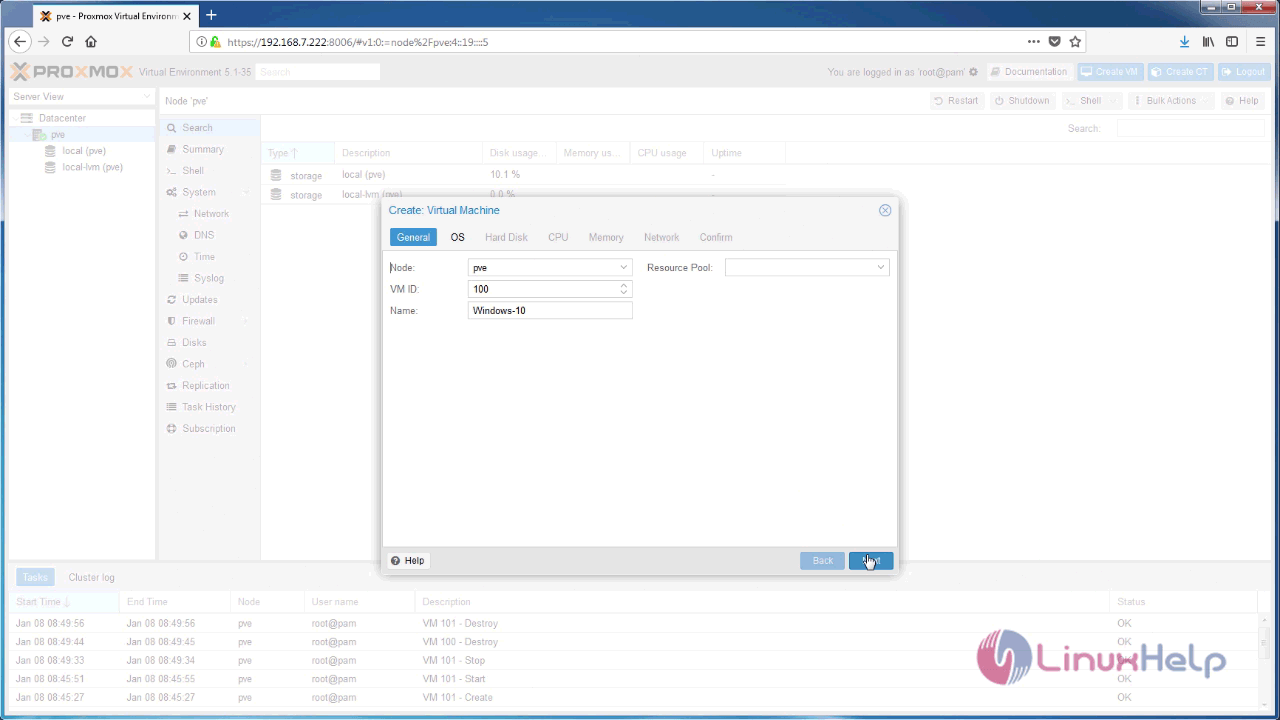This screenshot has width=1280, height=720.
Task: Click the Help button in the node toolbar
Action: click(x=1241, y=101)
